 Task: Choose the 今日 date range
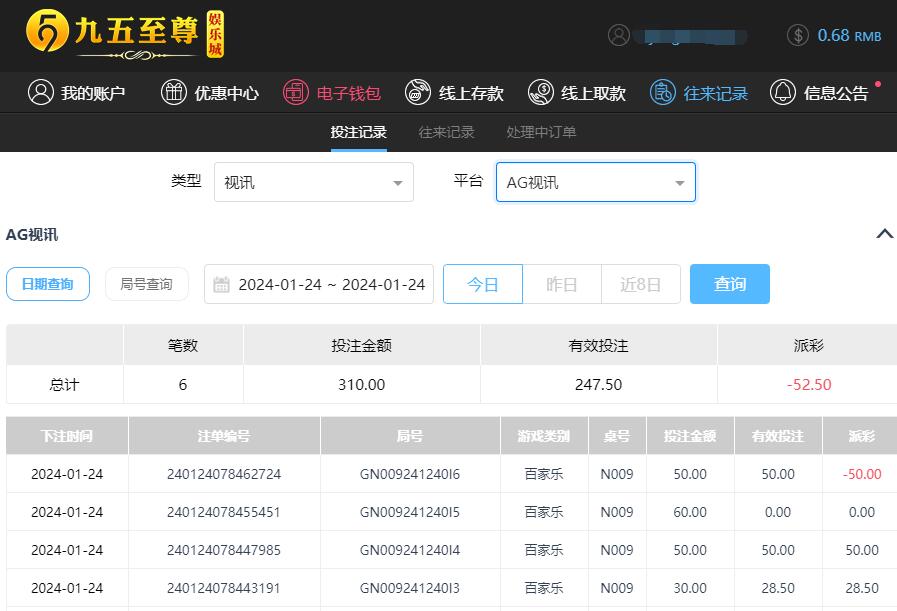pos(483,284)
